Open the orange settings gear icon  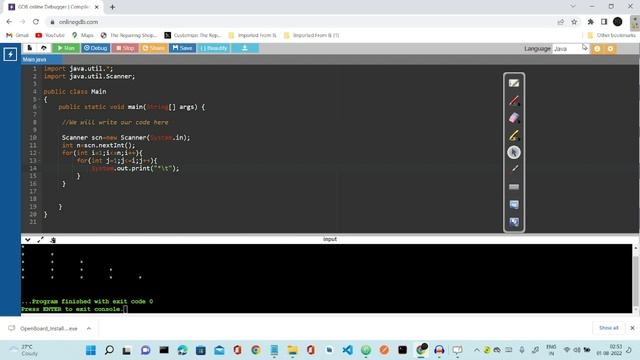point(610,49)
